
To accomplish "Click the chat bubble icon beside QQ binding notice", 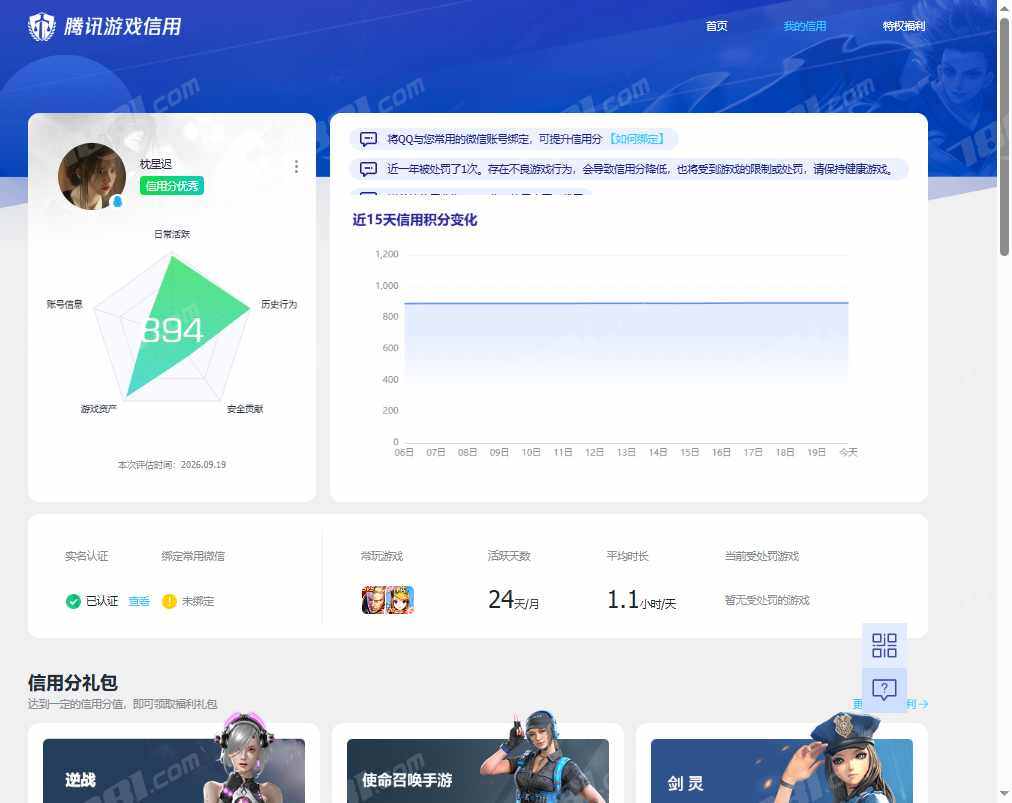I will [368, 139].
